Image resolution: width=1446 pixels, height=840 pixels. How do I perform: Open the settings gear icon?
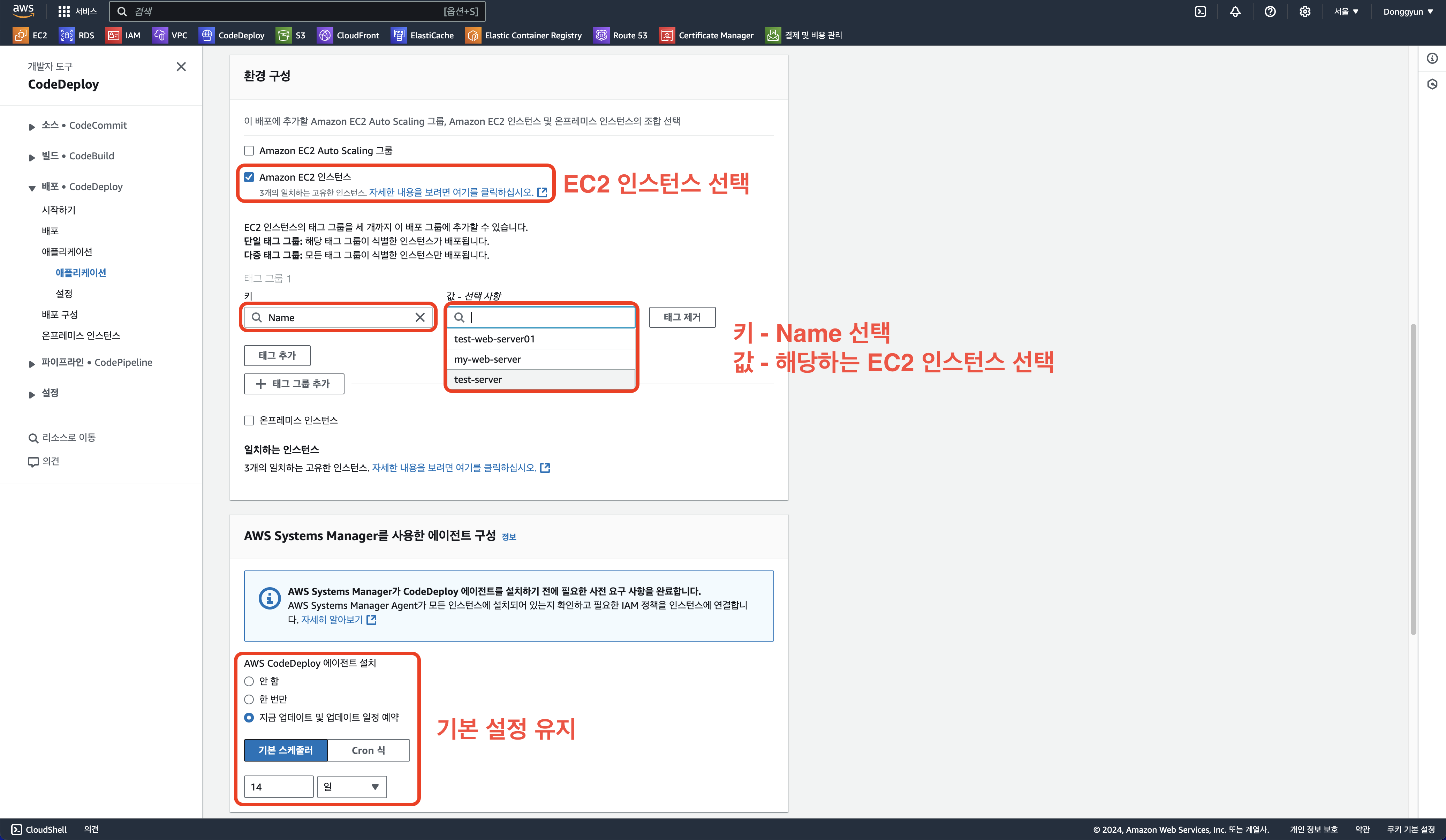click(x=1305, y=12)
